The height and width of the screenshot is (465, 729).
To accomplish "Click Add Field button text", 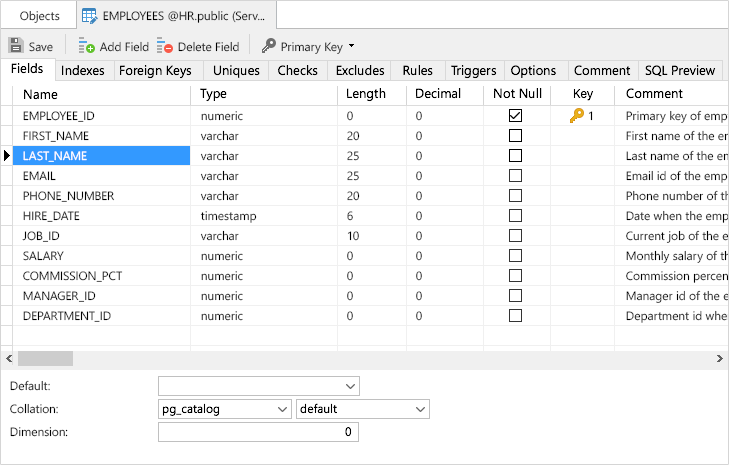I will [124, 46].
